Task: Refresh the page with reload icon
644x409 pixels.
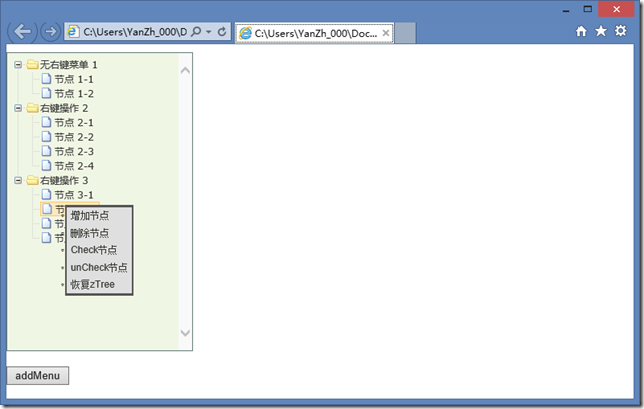Action: tap(222, 32)
